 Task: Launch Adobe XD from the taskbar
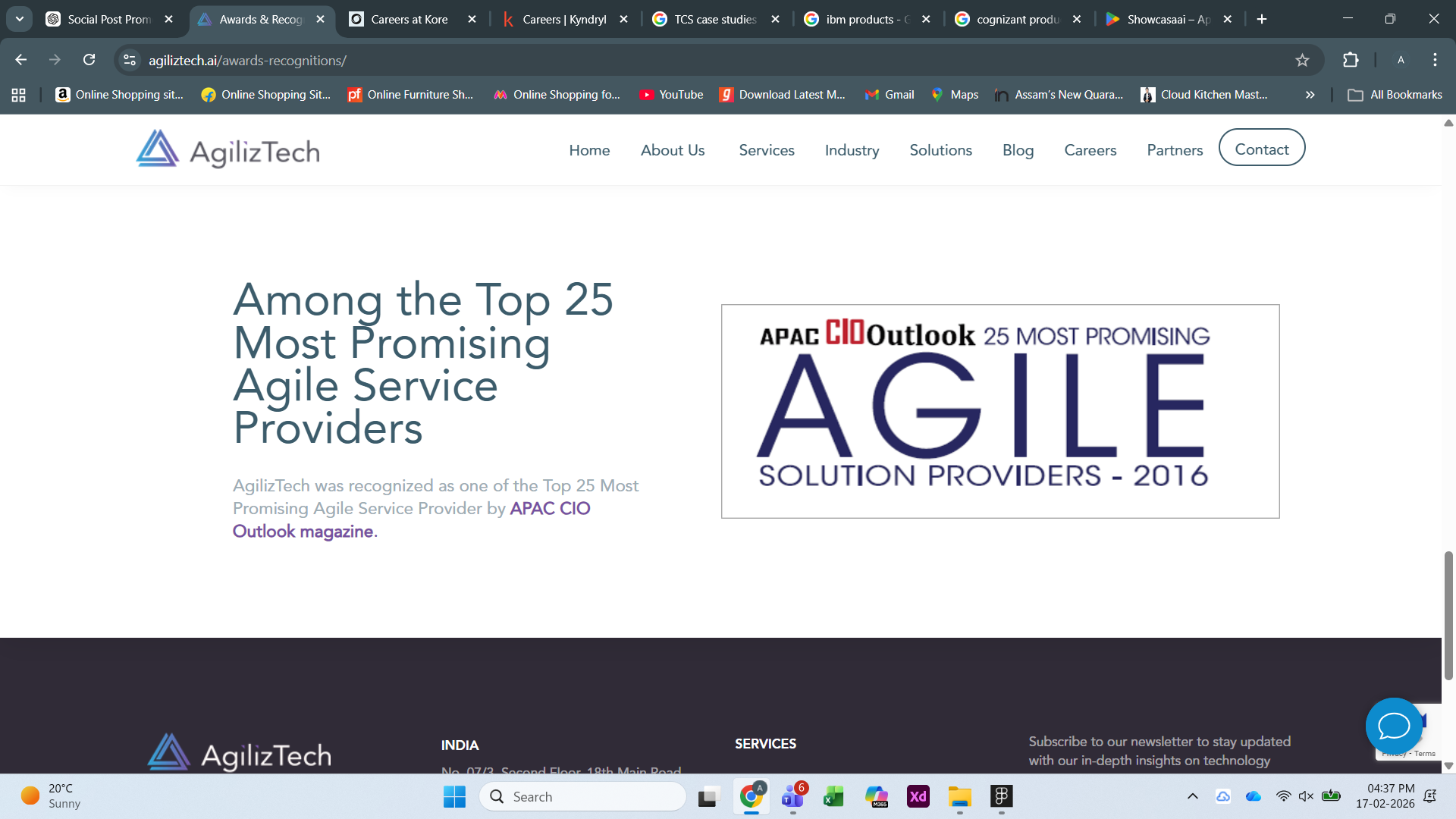coord(918,796)
